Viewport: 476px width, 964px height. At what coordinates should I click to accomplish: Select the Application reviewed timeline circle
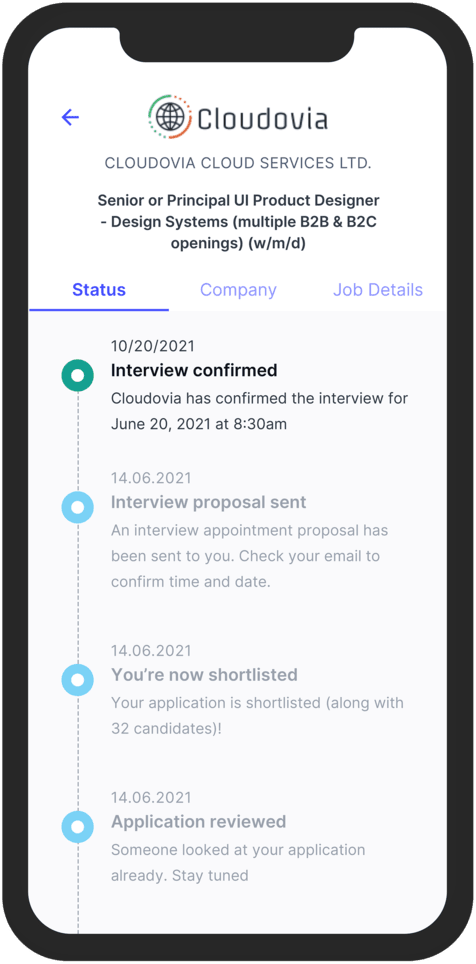click(77, 827)
